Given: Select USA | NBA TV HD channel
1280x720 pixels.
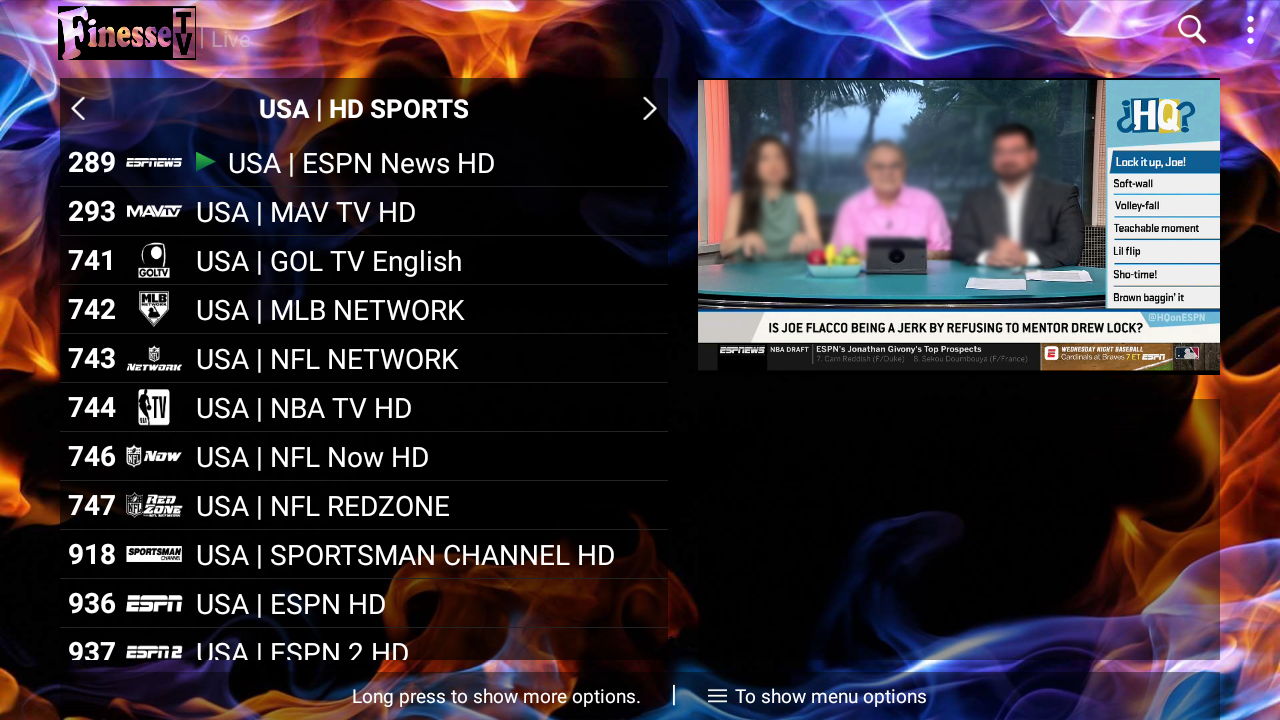Looking at the screenshot, I should point(364,407).
